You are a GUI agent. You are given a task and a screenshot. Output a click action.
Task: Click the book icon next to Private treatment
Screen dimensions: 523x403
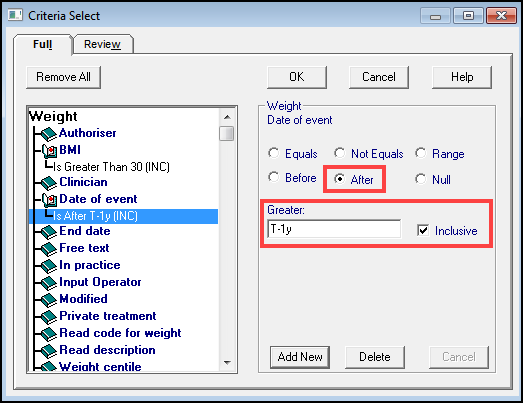(x=49, y=317)
